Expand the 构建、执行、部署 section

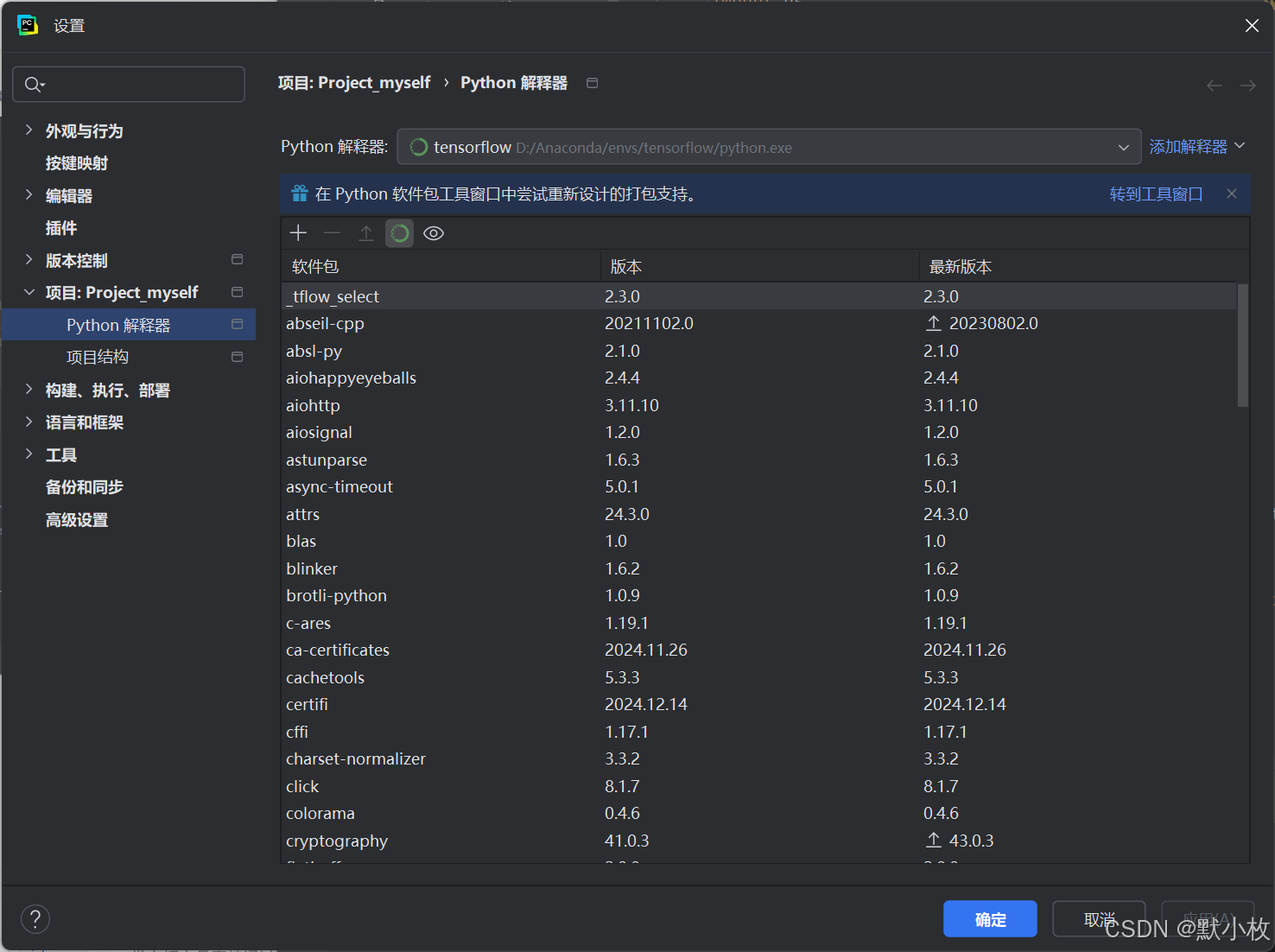[x=29, y=390]
